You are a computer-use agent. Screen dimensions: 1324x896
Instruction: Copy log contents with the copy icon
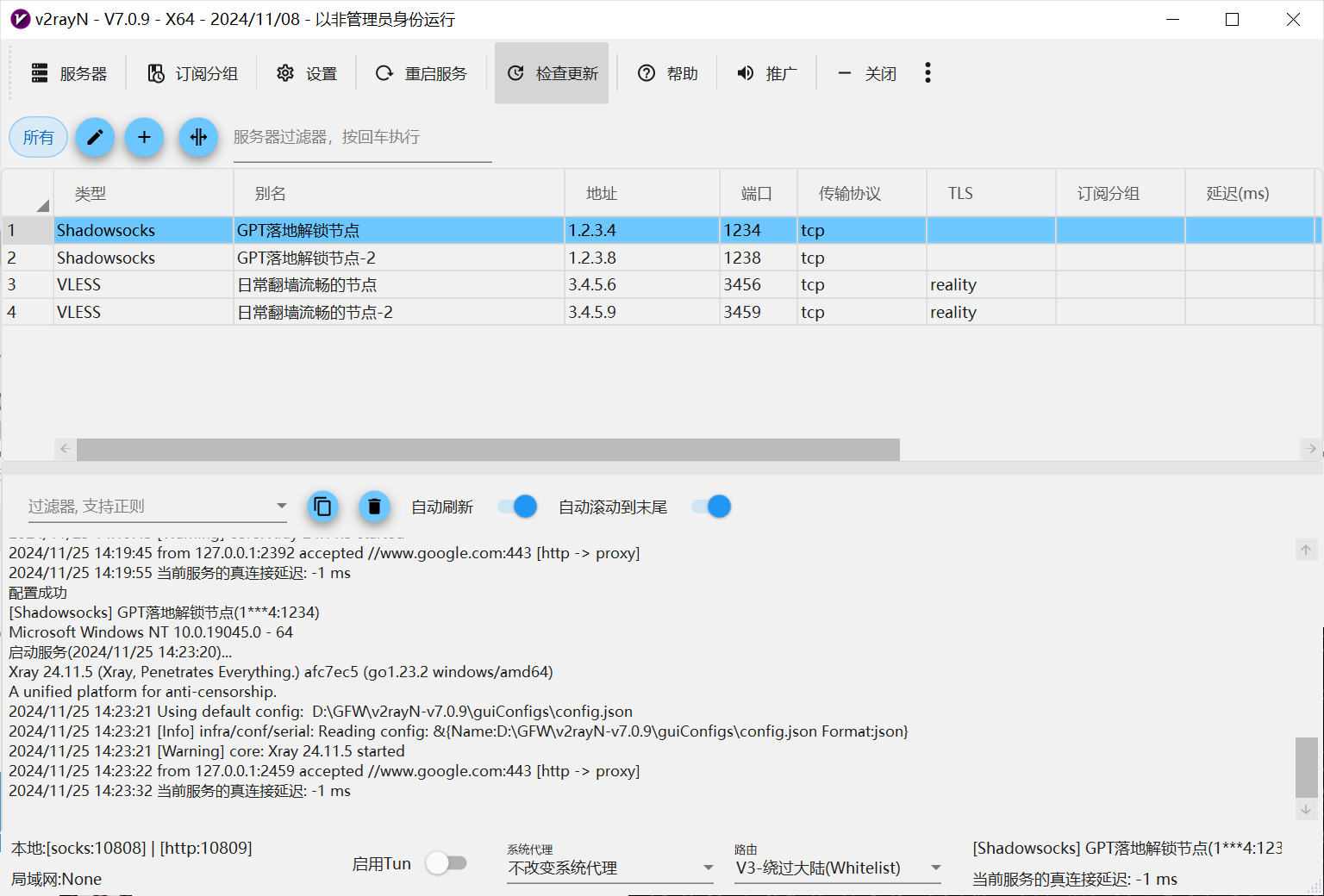[322, 507]
